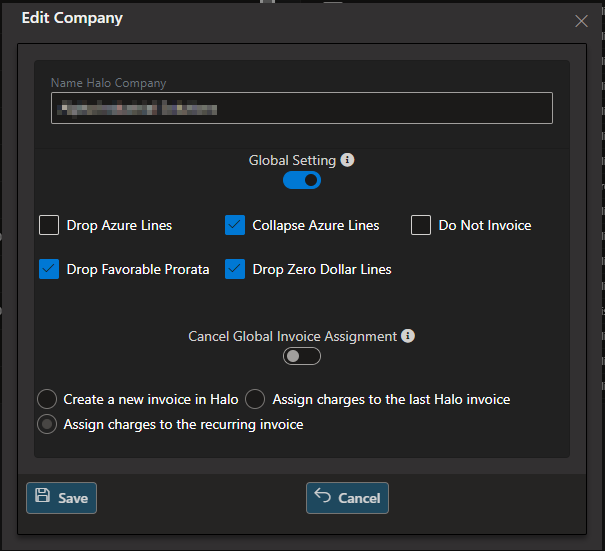Check the Do Not Invoice box
The width and height of the screenshot is (605, 551).
421,225
